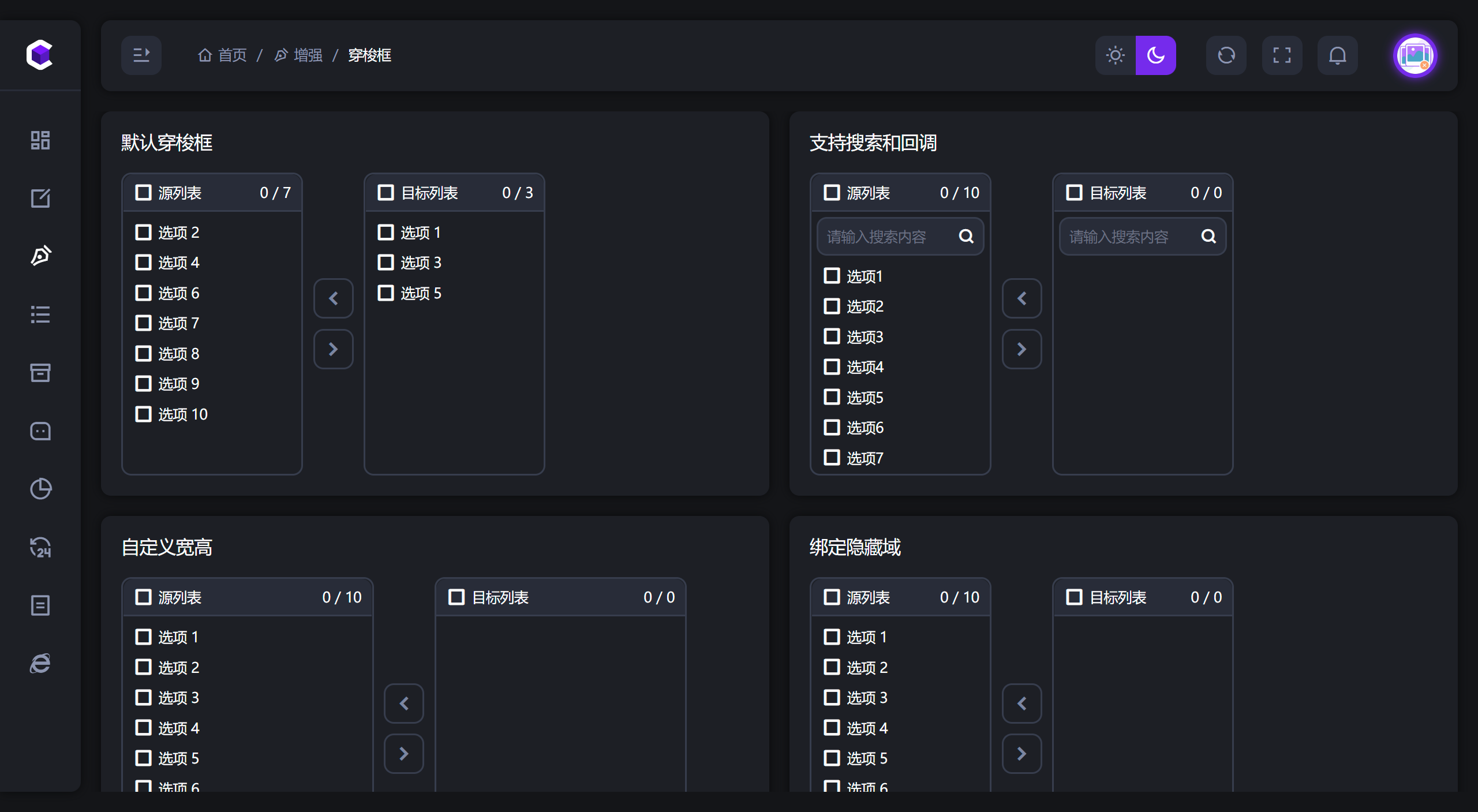Check 选项1 under the searchable source list
The image size is (1478, 812).
(832, 276)
